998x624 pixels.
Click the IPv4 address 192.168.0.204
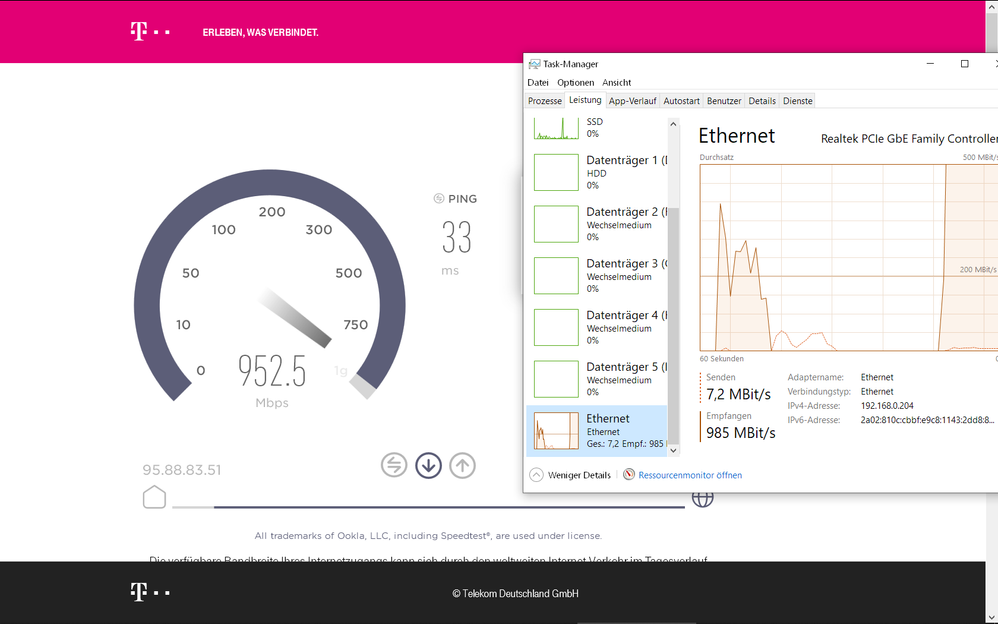click(887, 406)
